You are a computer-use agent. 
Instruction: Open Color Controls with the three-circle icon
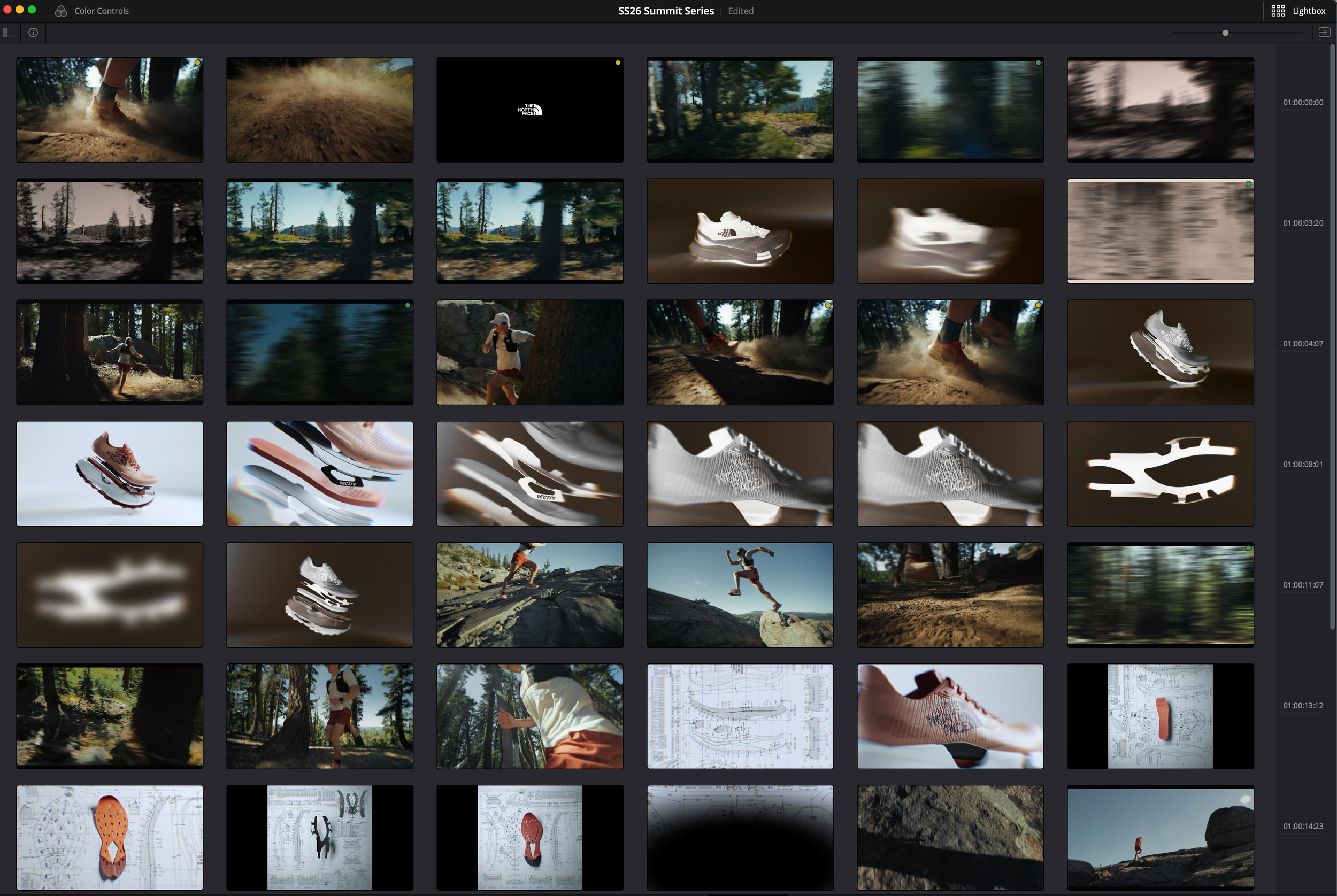click(60, 11)
